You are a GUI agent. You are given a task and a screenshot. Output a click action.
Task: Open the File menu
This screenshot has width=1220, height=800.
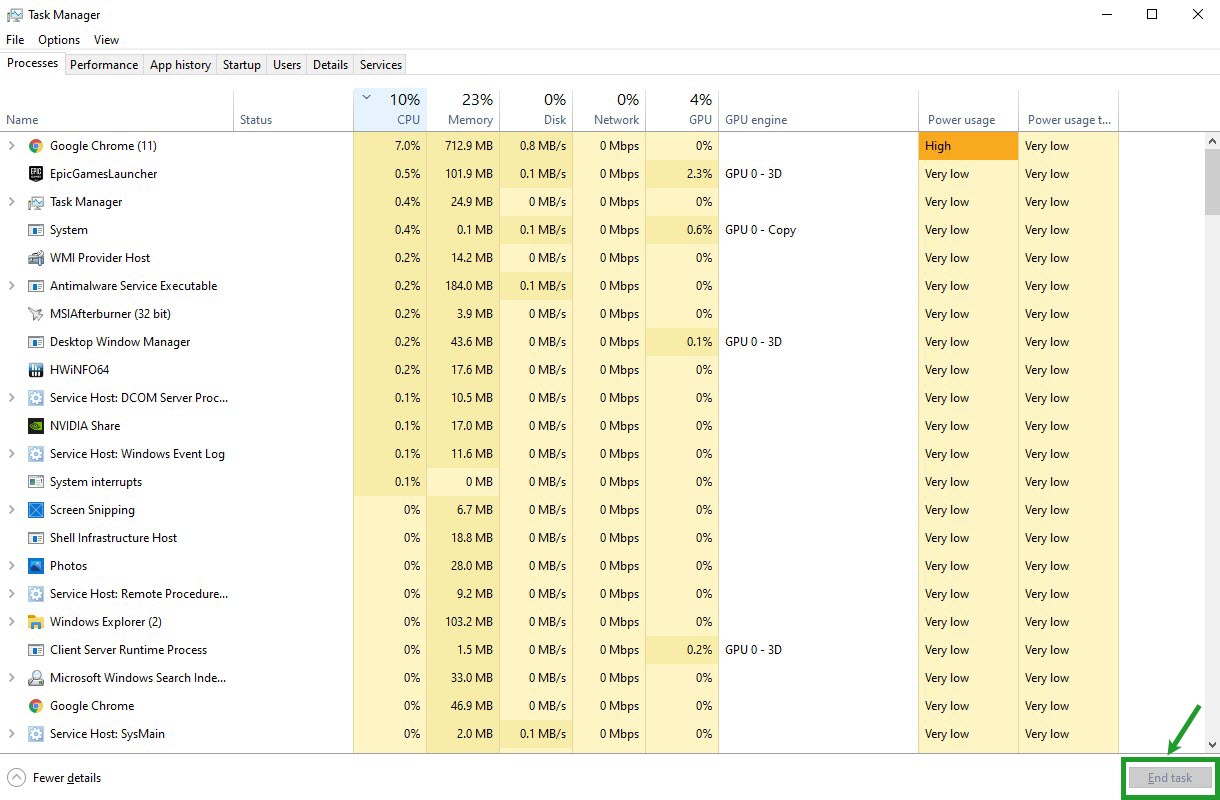15,40
